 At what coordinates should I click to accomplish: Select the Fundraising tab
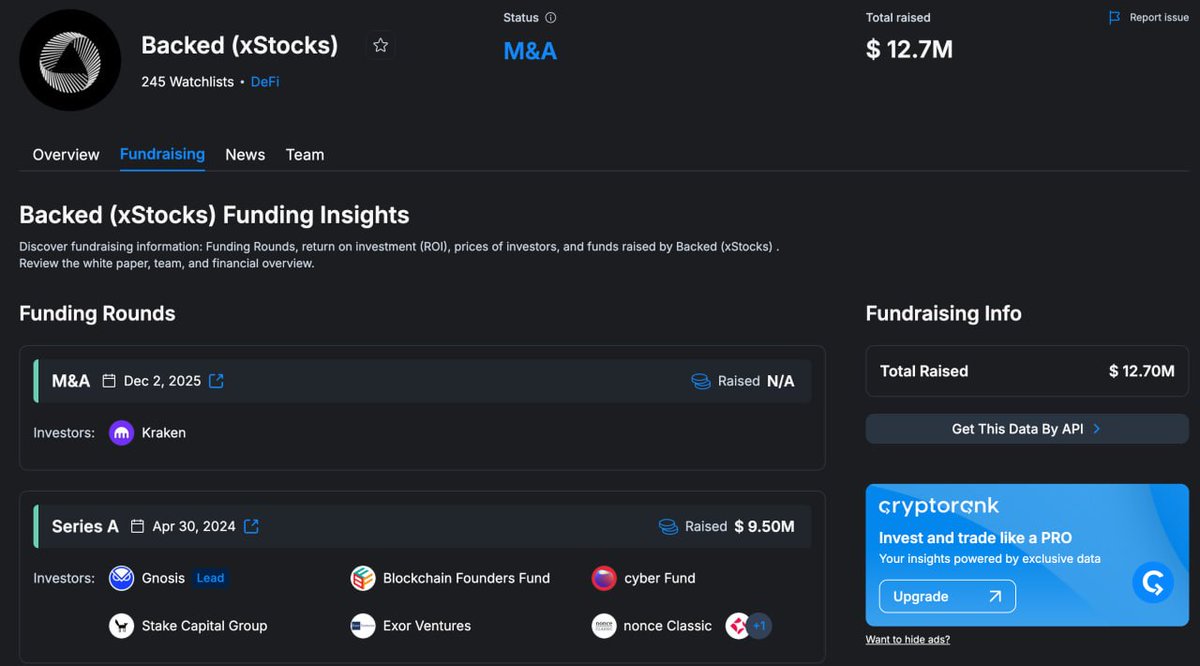coord(162,154)
